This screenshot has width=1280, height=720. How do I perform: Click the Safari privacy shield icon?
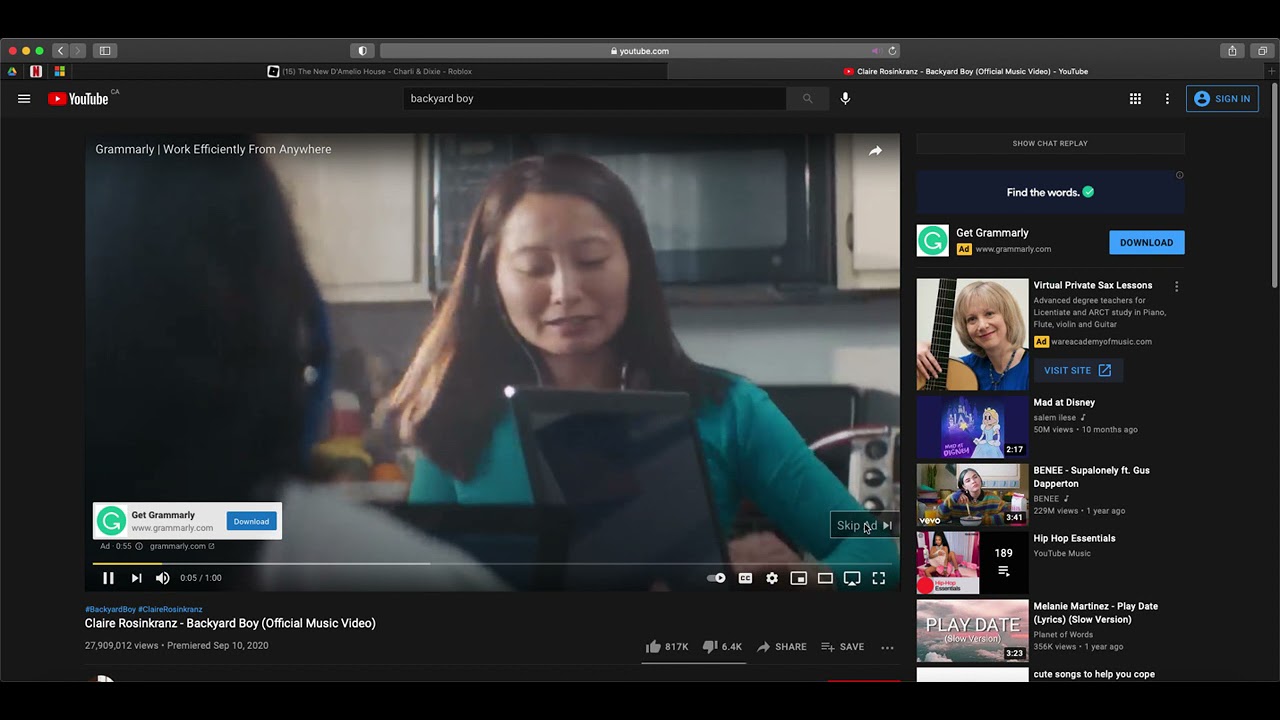point(362,51)
